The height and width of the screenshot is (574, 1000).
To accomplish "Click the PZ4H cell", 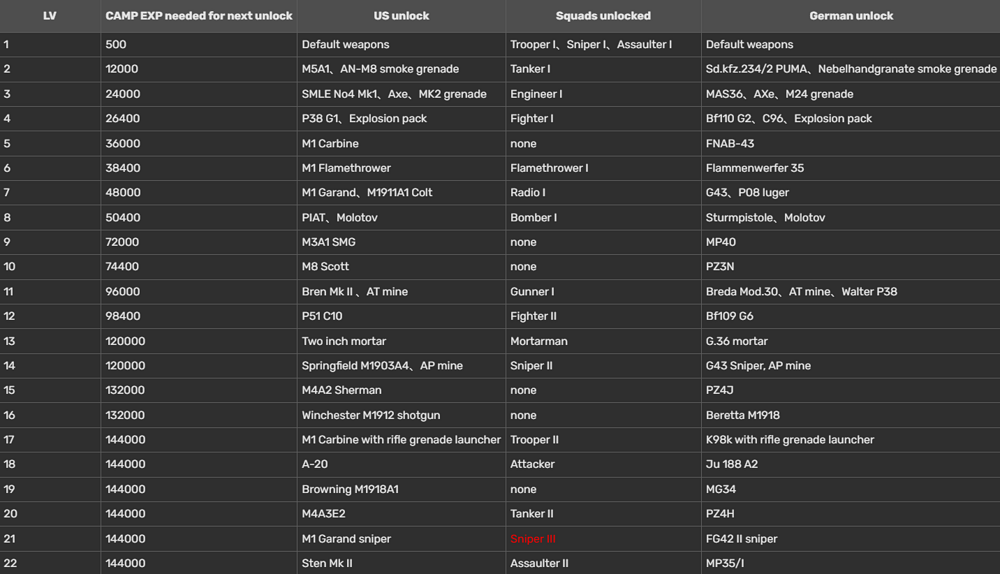I will [851, 514].
